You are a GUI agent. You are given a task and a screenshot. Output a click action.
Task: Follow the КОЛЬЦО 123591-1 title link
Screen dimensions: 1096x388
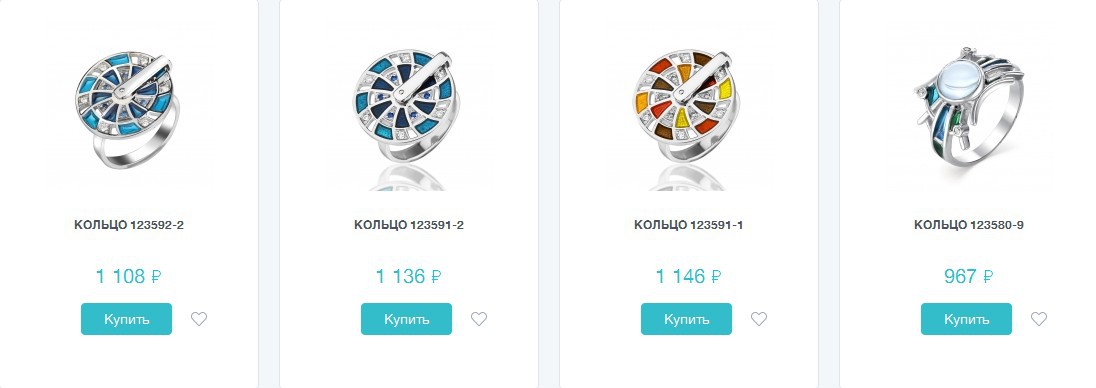688,225
